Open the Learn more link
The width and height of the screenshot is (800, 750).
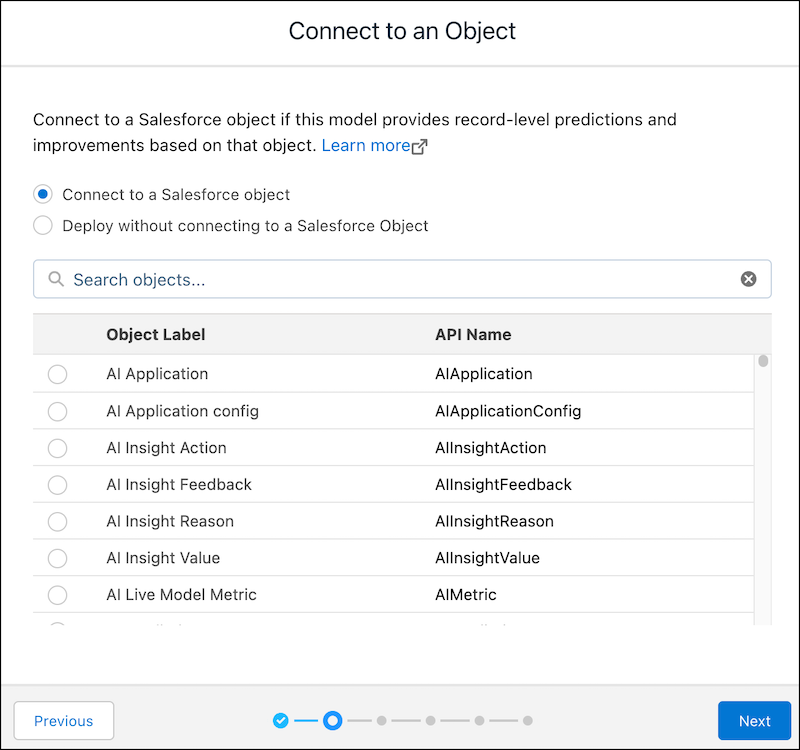click(366, 145)
